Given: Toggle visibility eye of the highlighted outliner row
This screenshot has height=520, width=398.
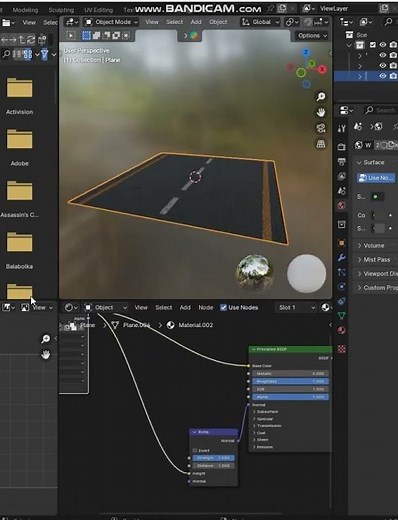Looking at the screenshot, I should pos(383,76).
